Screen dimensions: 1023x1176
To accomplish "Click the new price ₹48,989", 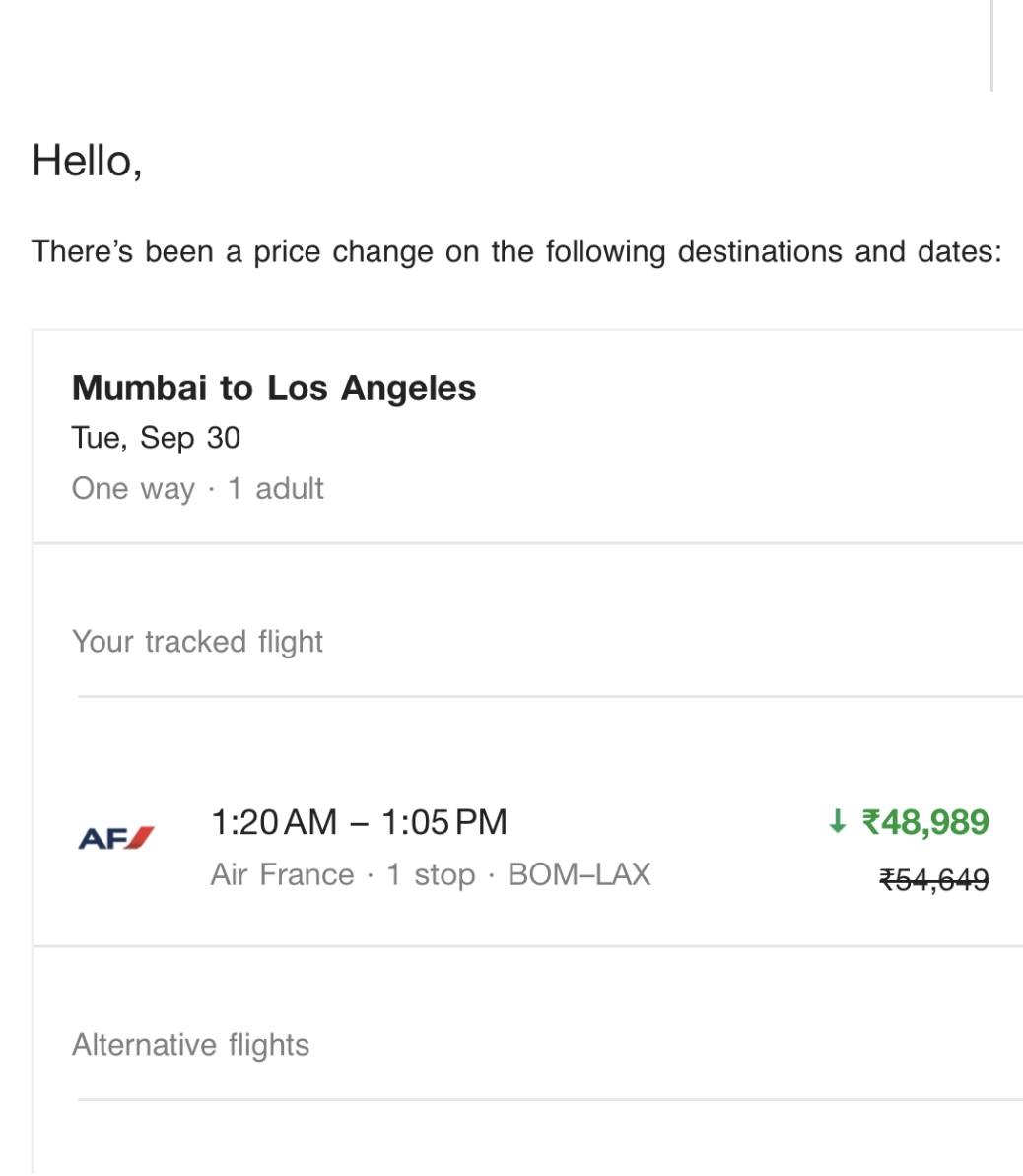I will 925,822.
